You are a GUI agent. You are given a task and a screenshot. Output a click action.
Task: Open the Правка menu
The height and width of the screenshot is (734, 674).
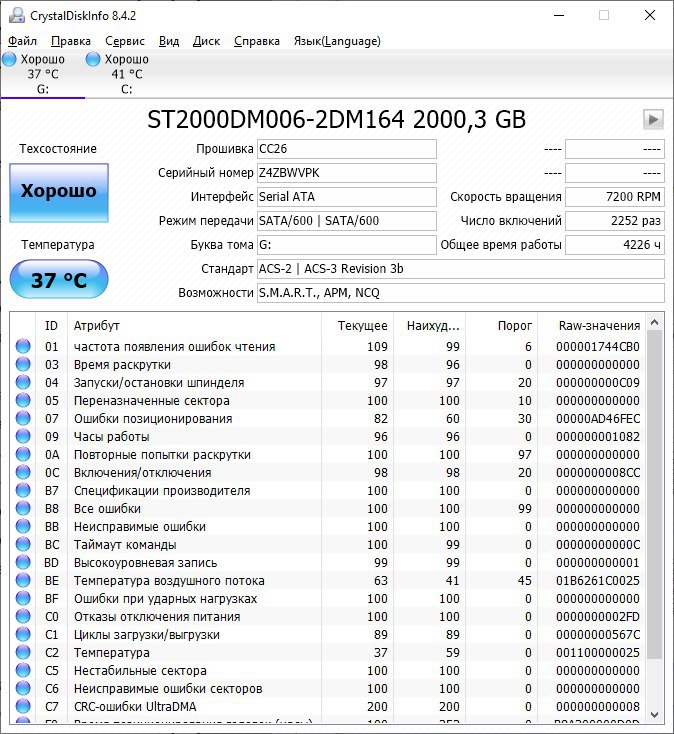(x=71, y=41)
